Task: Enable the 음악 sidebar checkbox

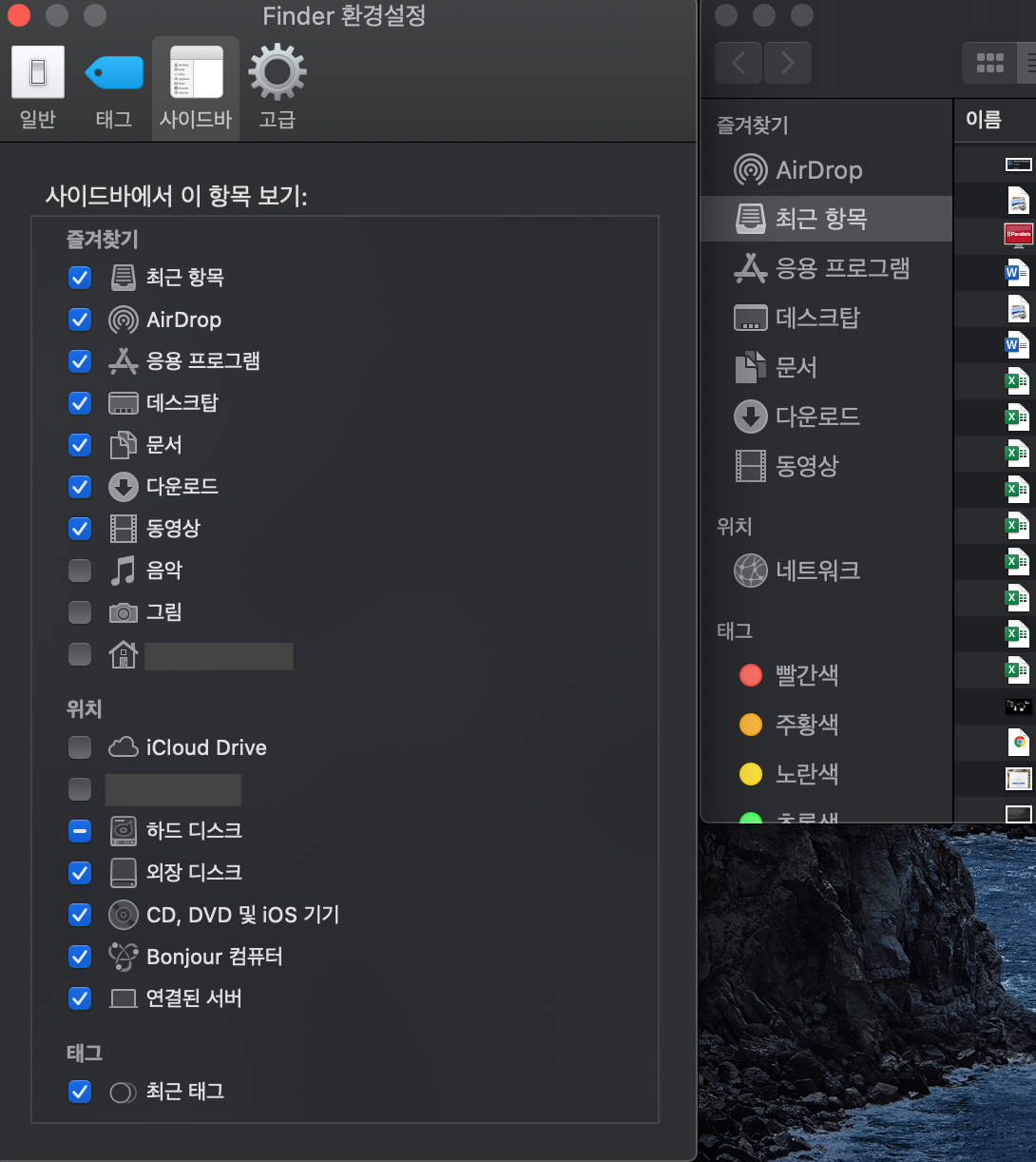Action: [x=80, y=571]
